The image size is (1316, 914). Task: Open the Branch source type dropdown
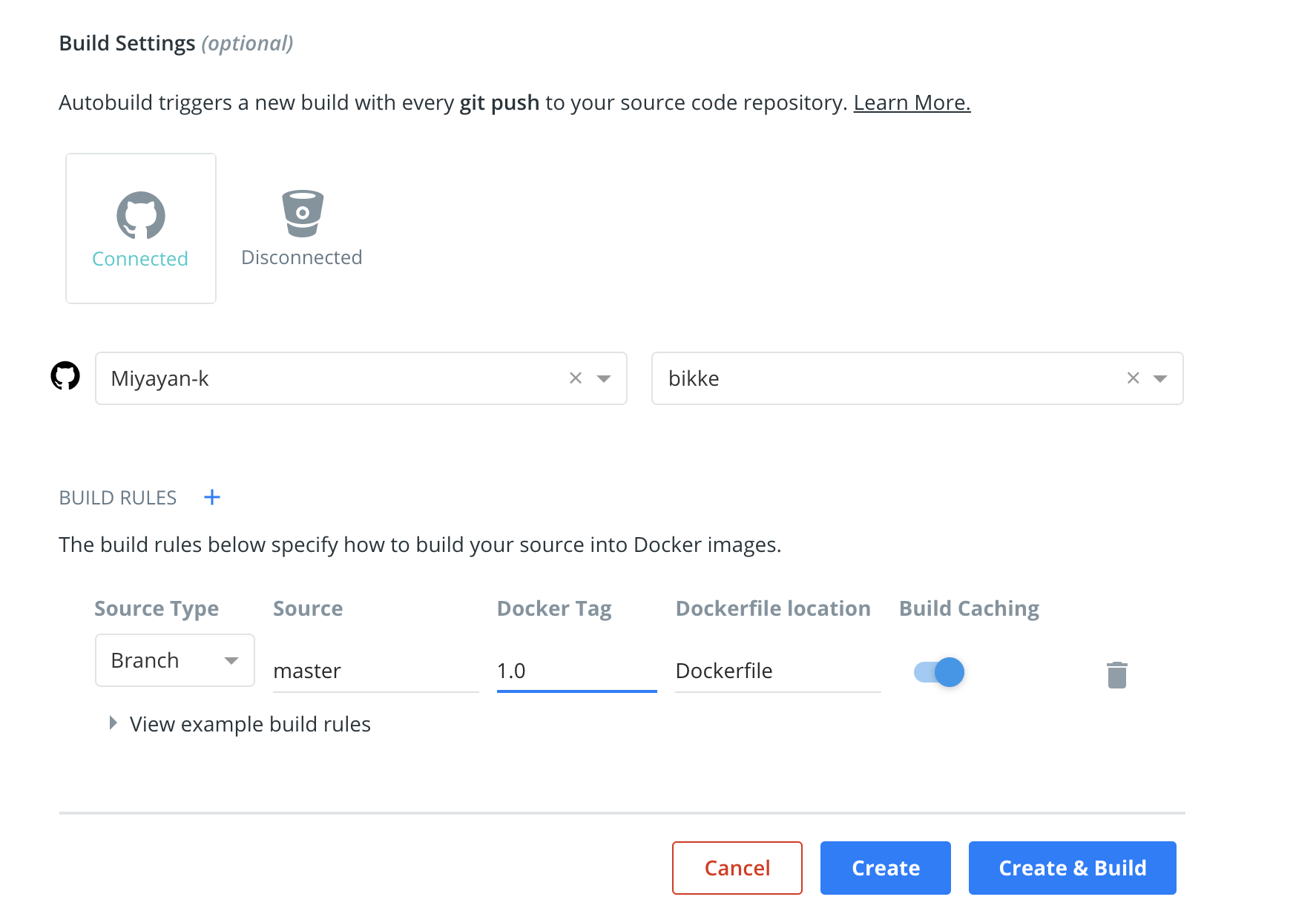pyautogui.click(x=175, y=660)
